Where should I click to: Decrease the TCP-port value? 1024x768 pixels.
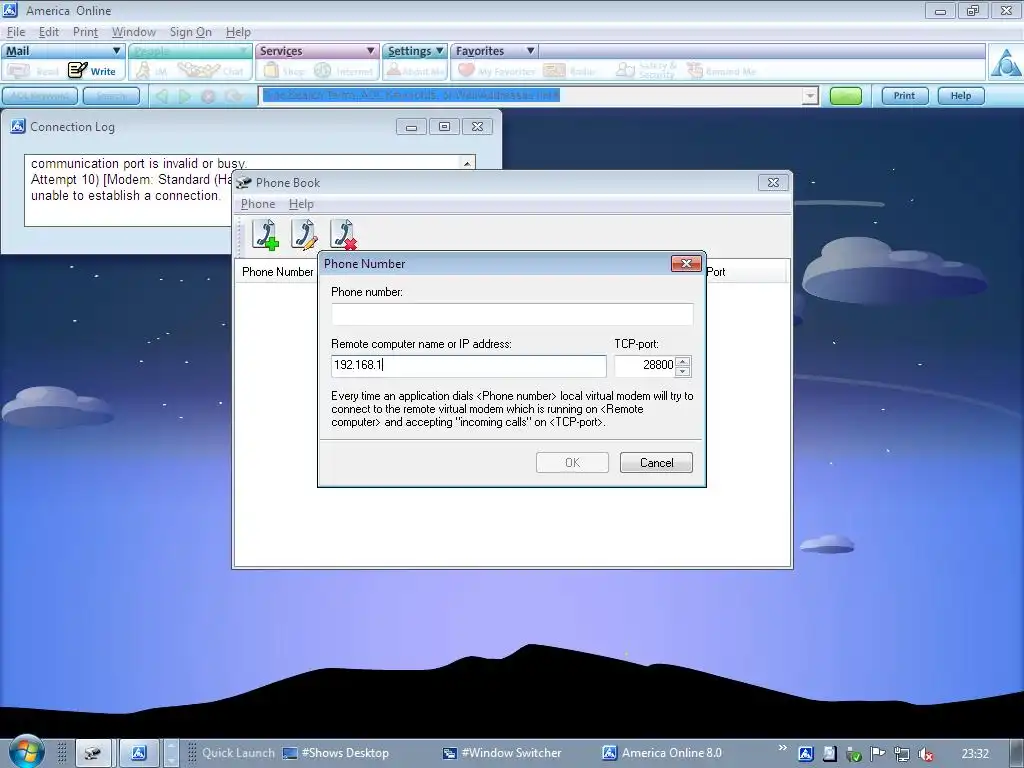point(682,371)
